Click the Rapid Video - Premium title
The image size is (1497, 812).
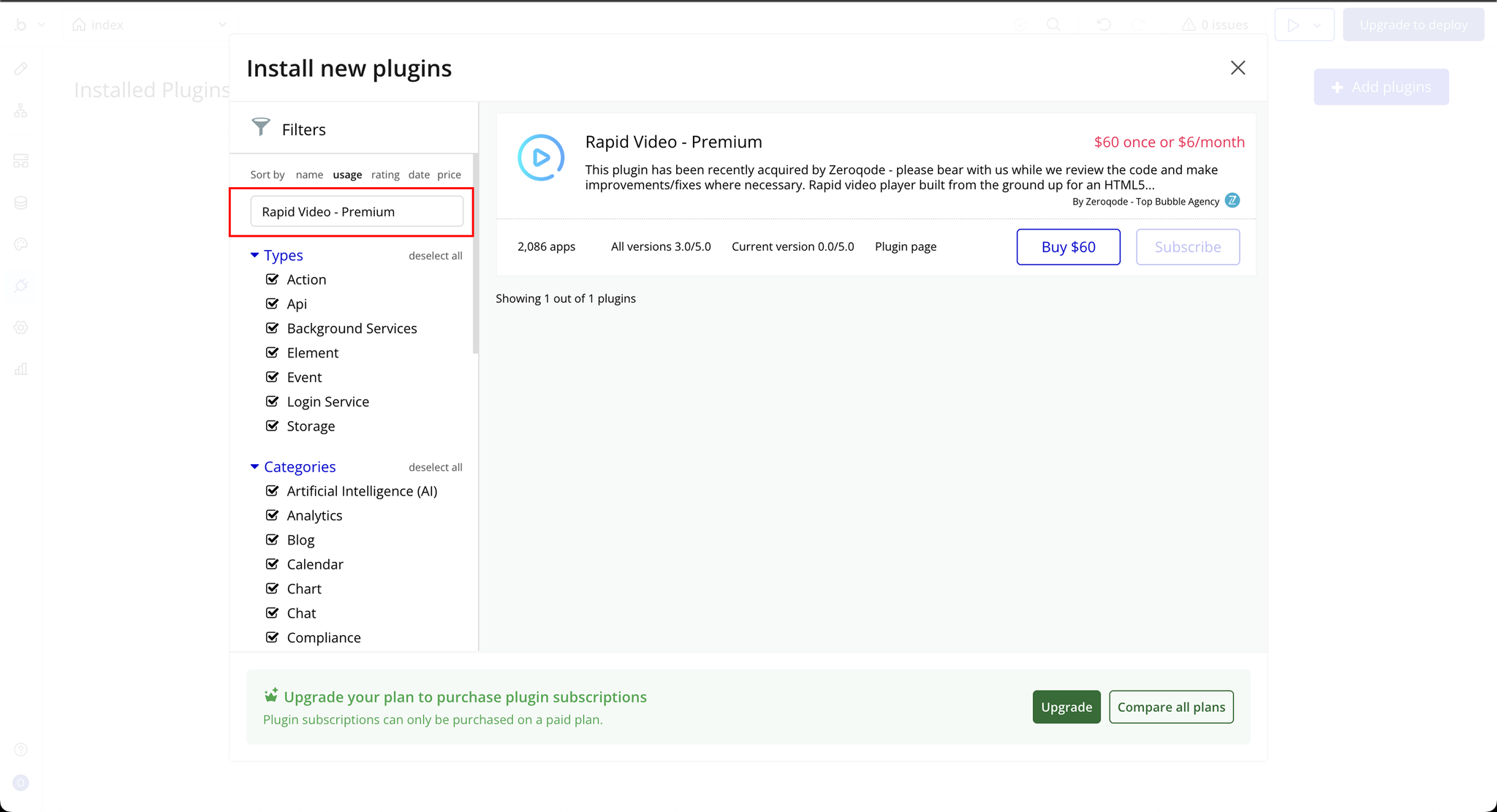pos(673,142)
